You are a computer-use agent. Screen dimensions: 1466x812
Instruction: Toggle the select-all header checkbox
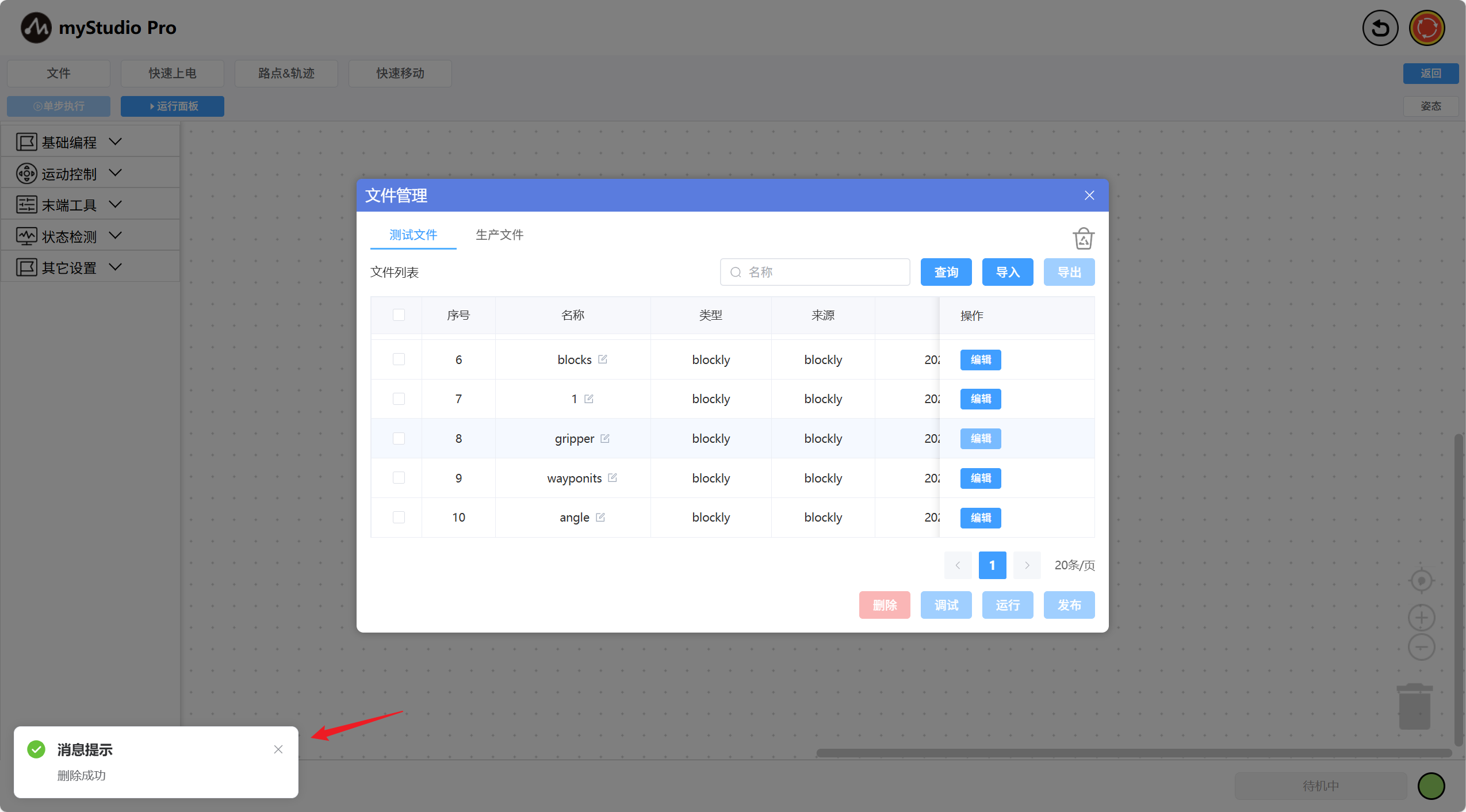click(399, 315)
